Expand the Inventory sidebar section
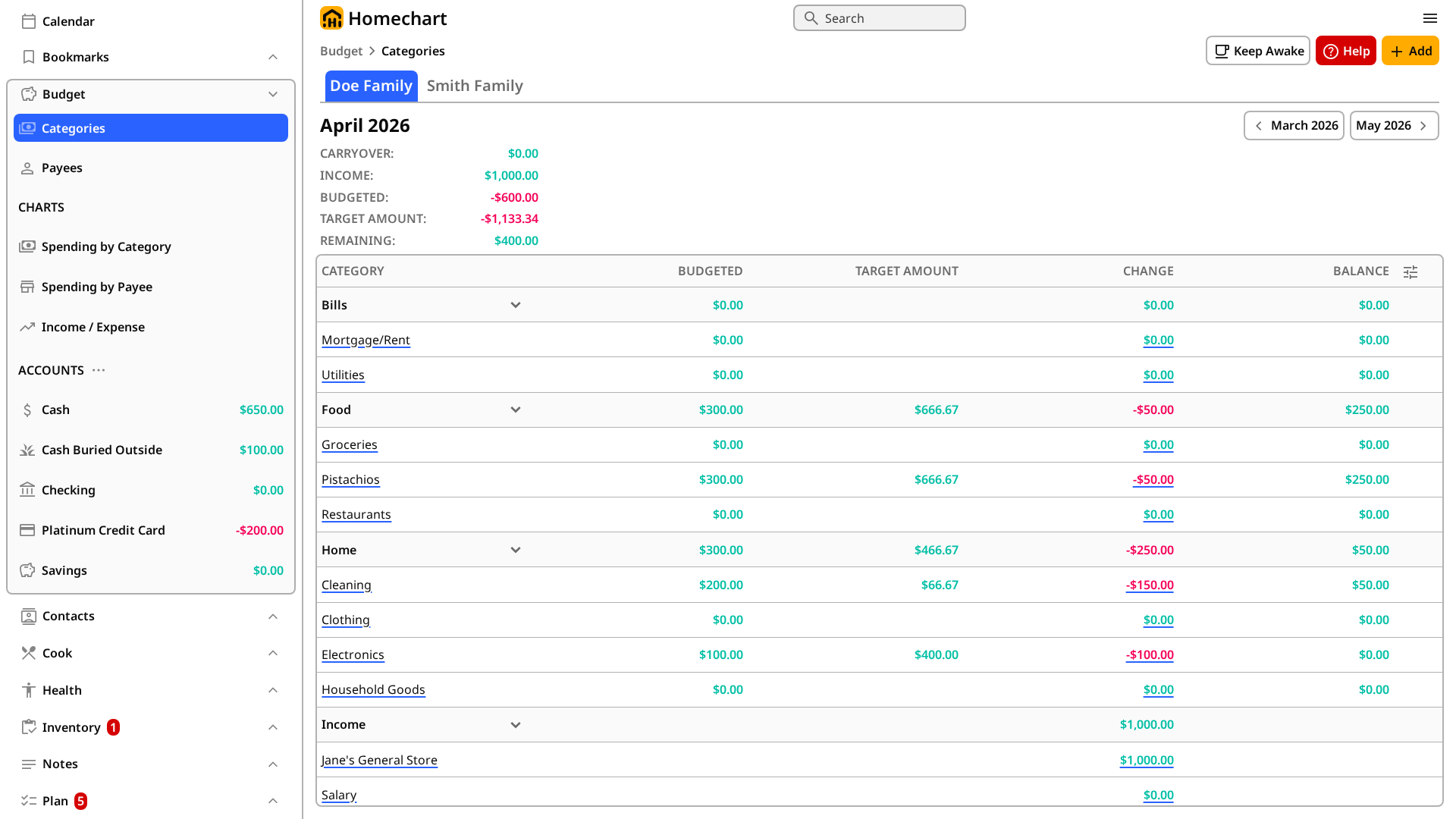 (x=273, y=727)
